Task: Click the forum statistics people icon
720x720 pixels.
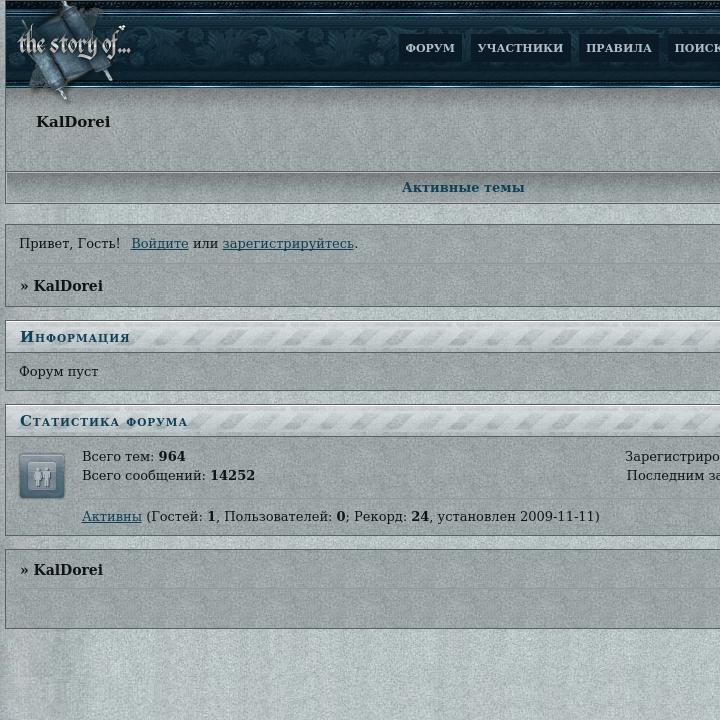Action: coord(42,476)
